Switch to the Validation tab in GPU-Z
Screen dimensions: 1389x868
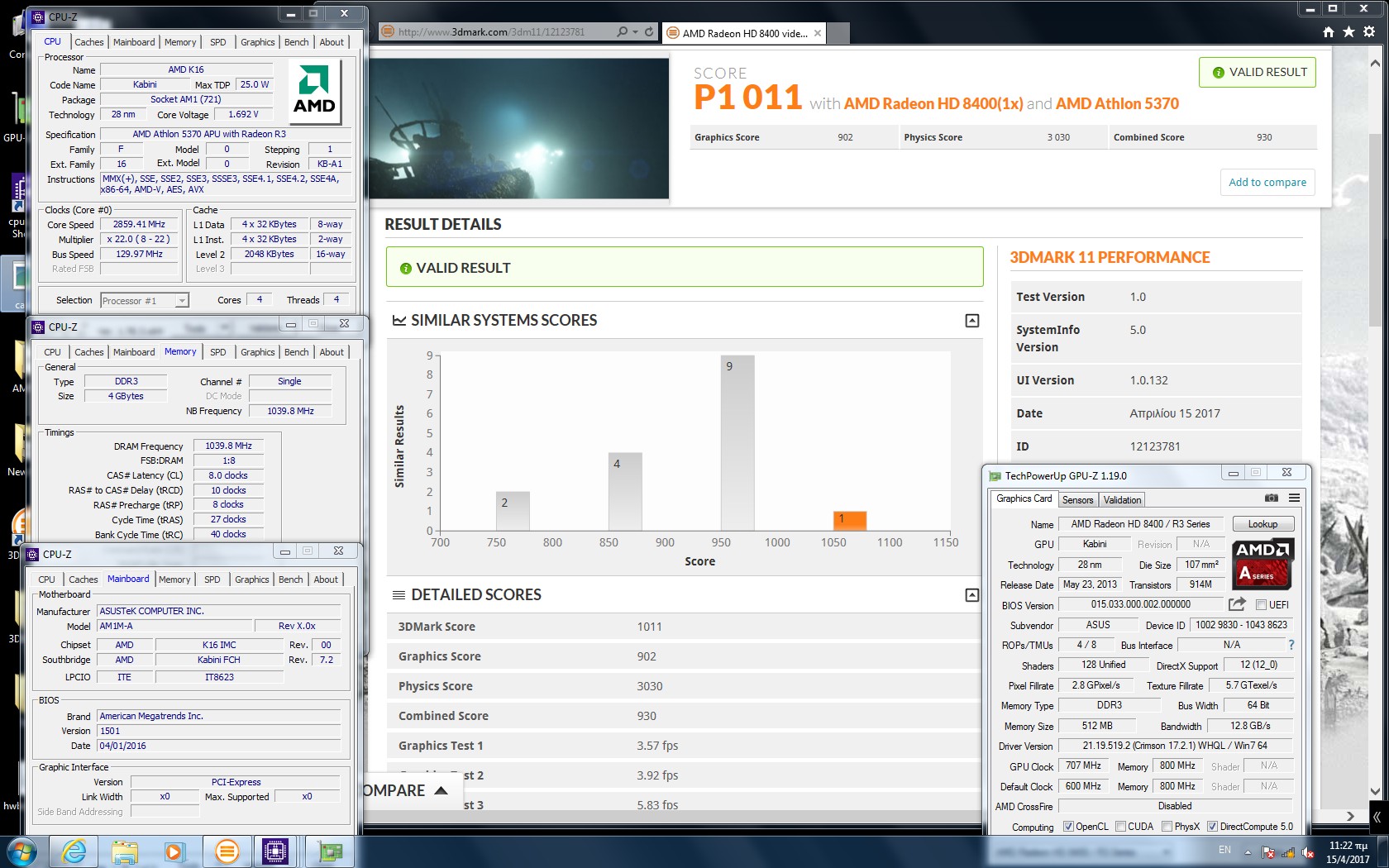pos(1122,500)
